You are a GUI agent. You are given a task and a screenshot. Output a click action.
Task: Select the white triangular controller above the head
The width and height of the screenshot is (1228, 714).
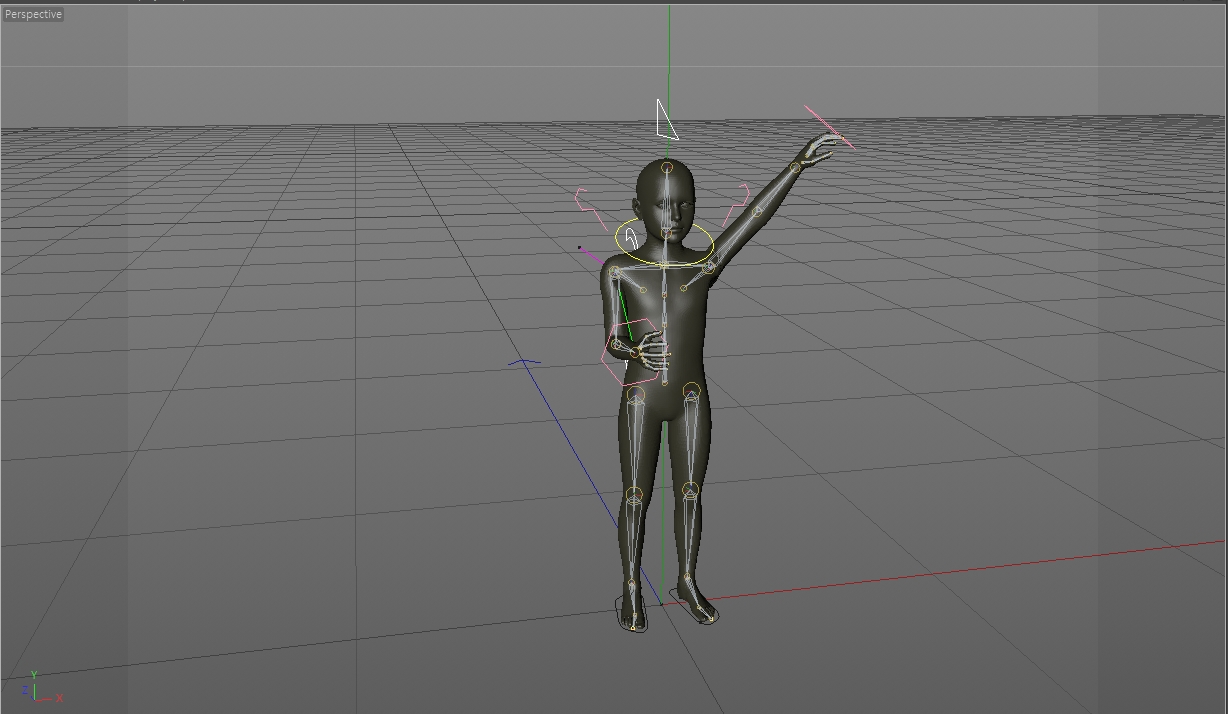coord(666,119)
